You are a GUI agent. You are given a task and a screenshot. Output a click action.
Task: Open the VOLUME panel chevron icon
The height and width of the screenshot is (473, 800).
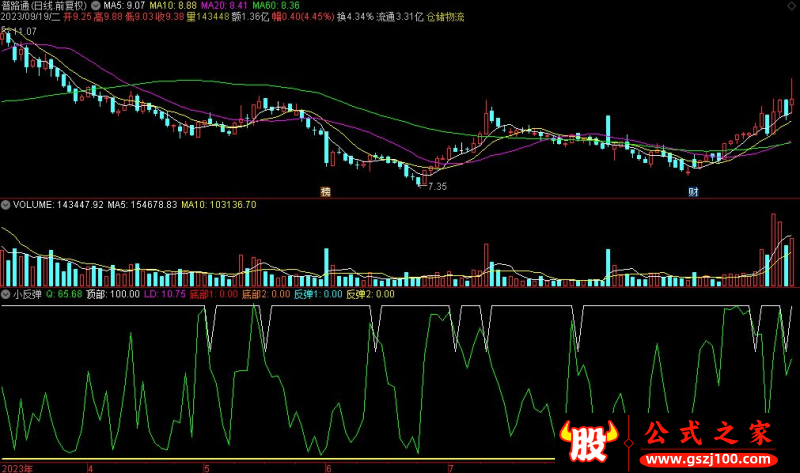(6, 205)
